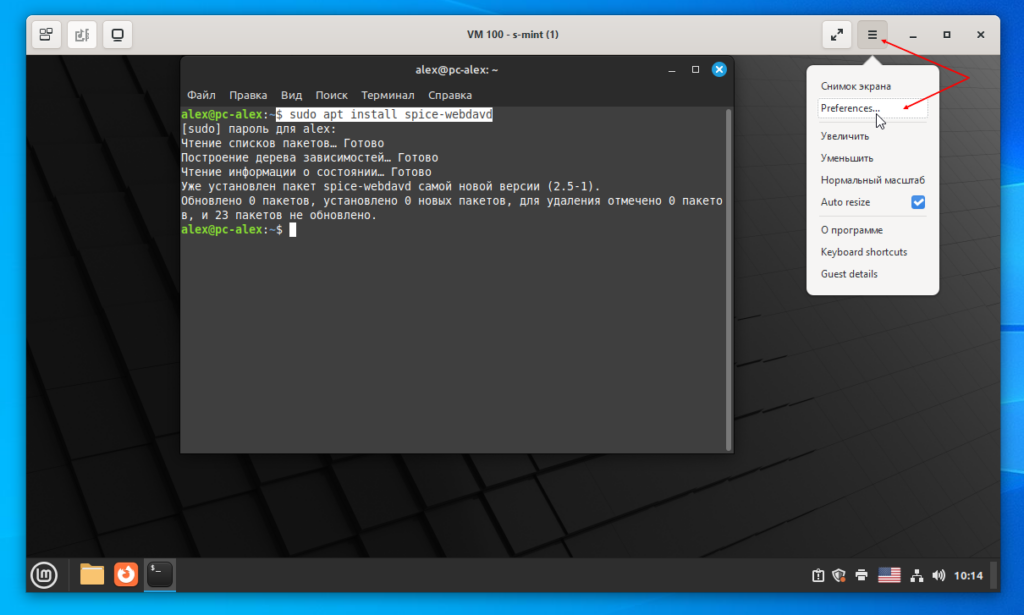Click the terminal icon in Mint taskbar
The width and height of the screenshot is (1024, 615).
(160, 575)
